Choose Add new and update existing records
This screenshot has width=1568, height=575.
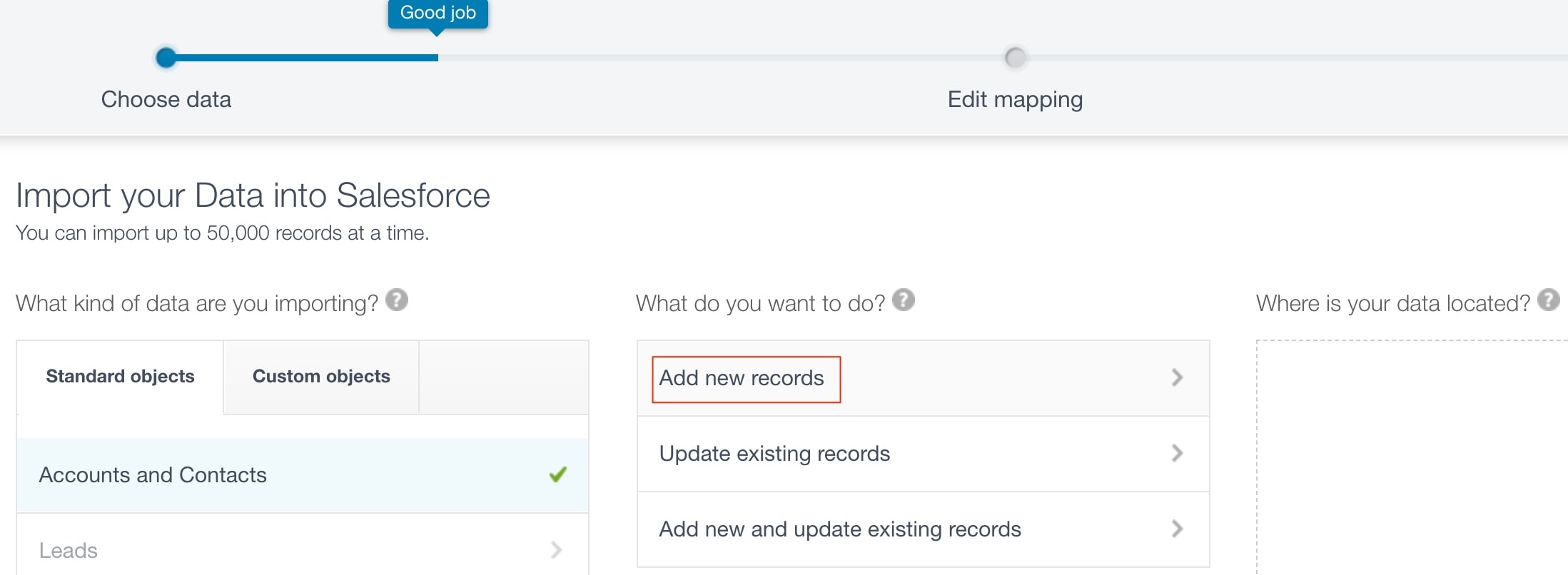point(923,529)
